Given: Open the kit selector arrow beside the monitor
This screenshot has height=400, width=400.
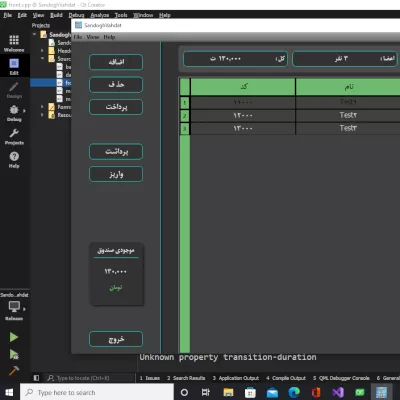Looking at the screenshot, I should point(24,309).
